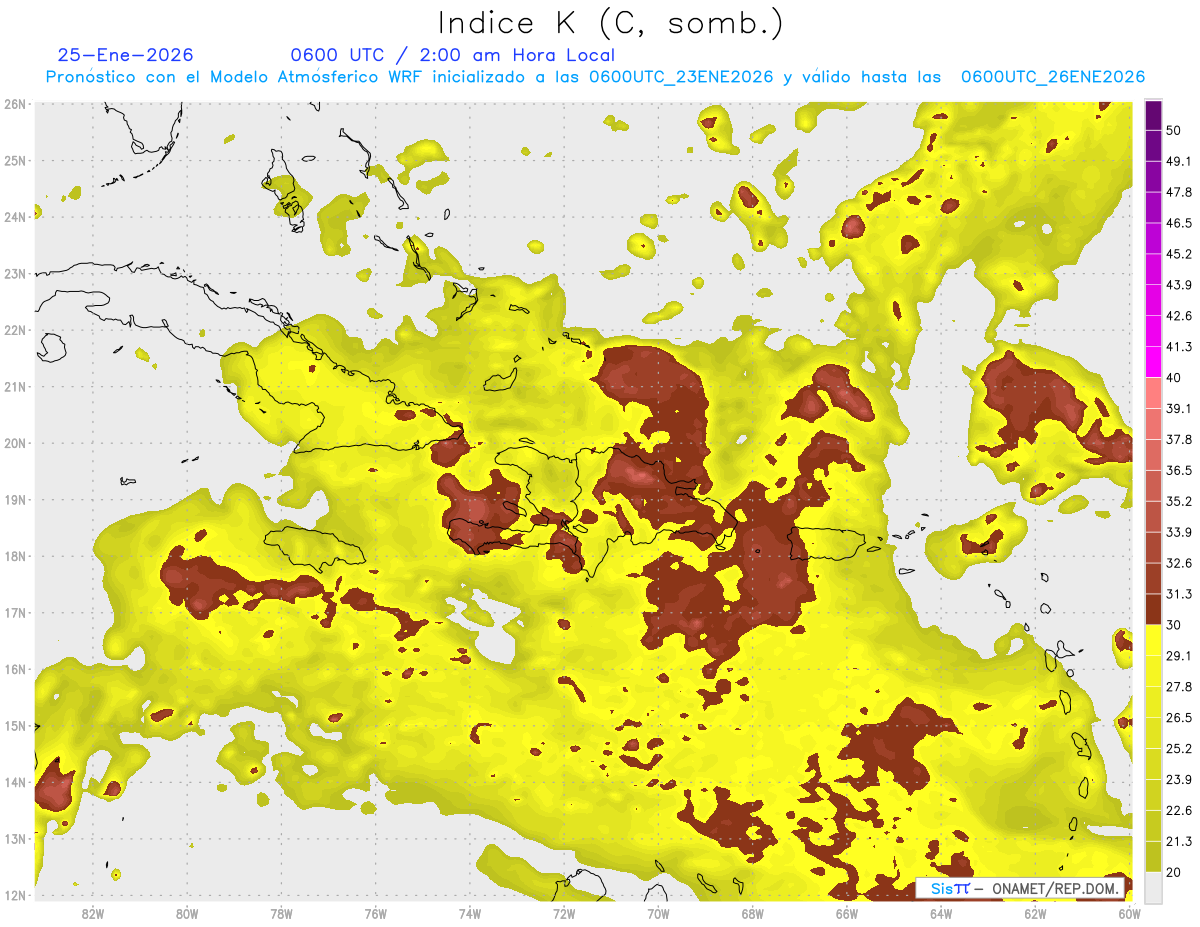
Task: Click legend value "40"
Action: pyautogui.click(x=1174, y=378)
